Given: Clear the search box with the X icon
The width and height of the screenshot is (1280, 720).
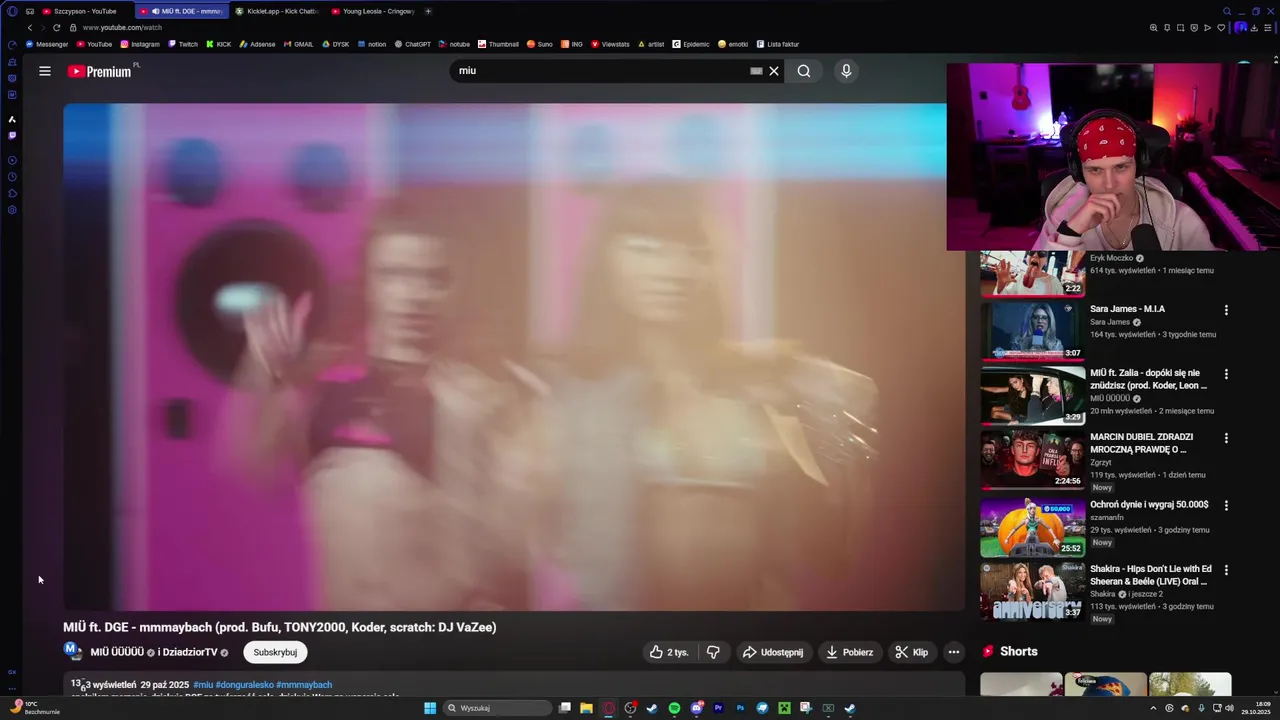Looking at the screenshot, I should point(774,71).
